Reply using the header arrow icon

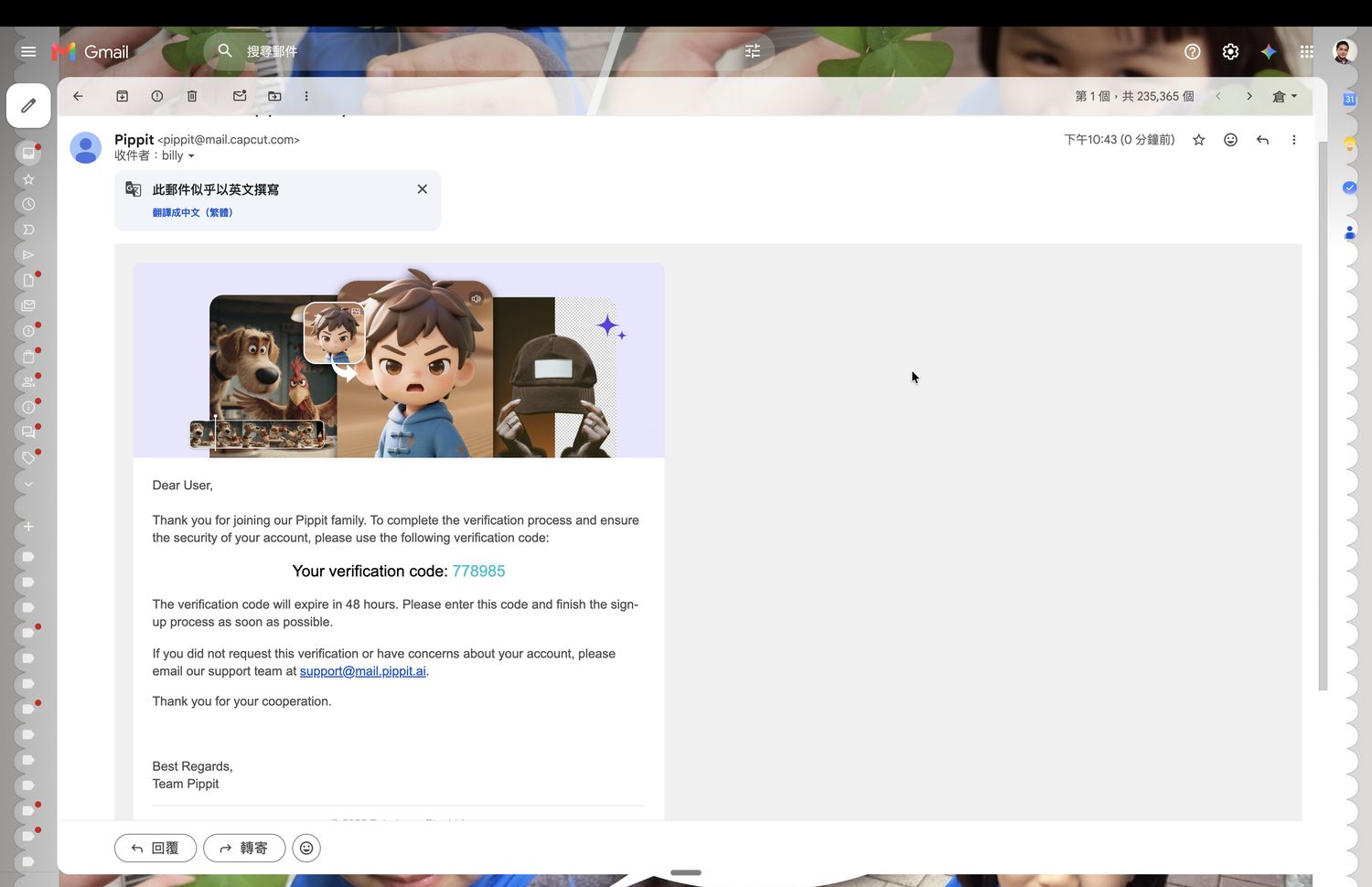pos(1262,140)
